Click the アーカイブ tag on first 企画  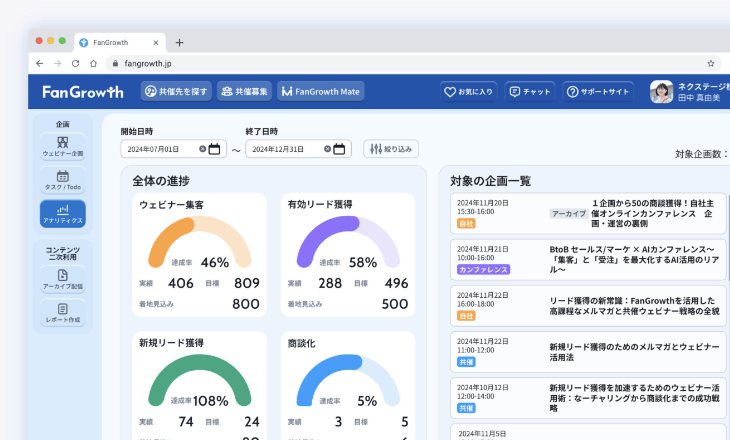click(x=569, y=214)
